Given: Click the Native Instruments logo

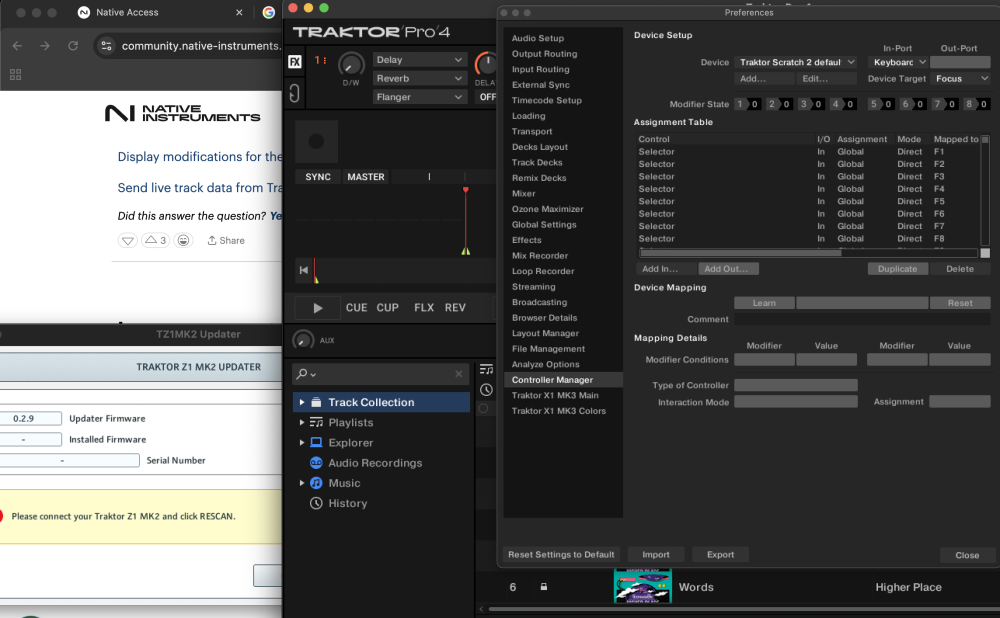Looking at the screenshot, I should [182, 114].
